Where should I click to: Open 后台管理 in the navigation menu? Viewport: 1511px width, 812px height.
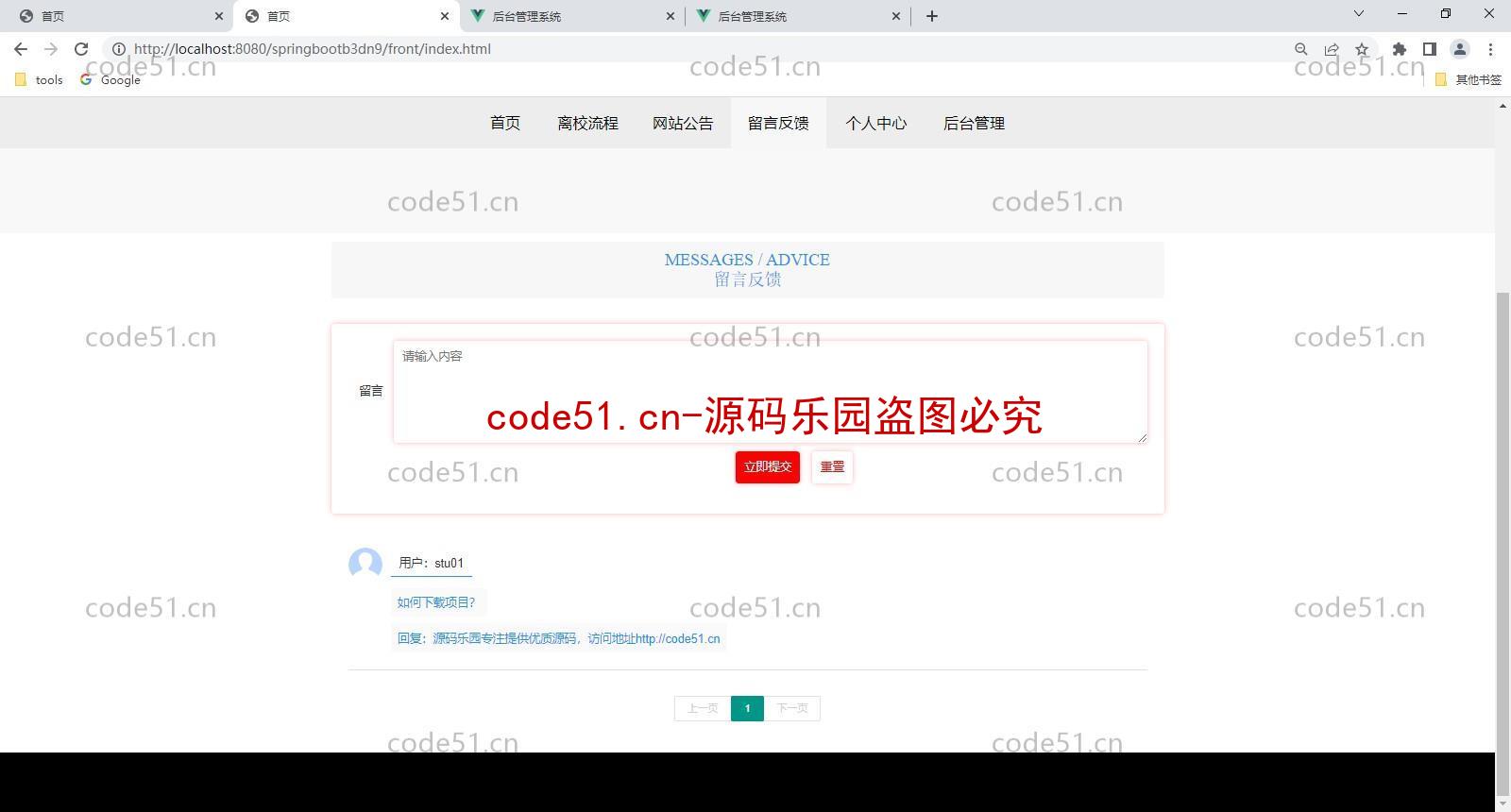coord(974,123)
